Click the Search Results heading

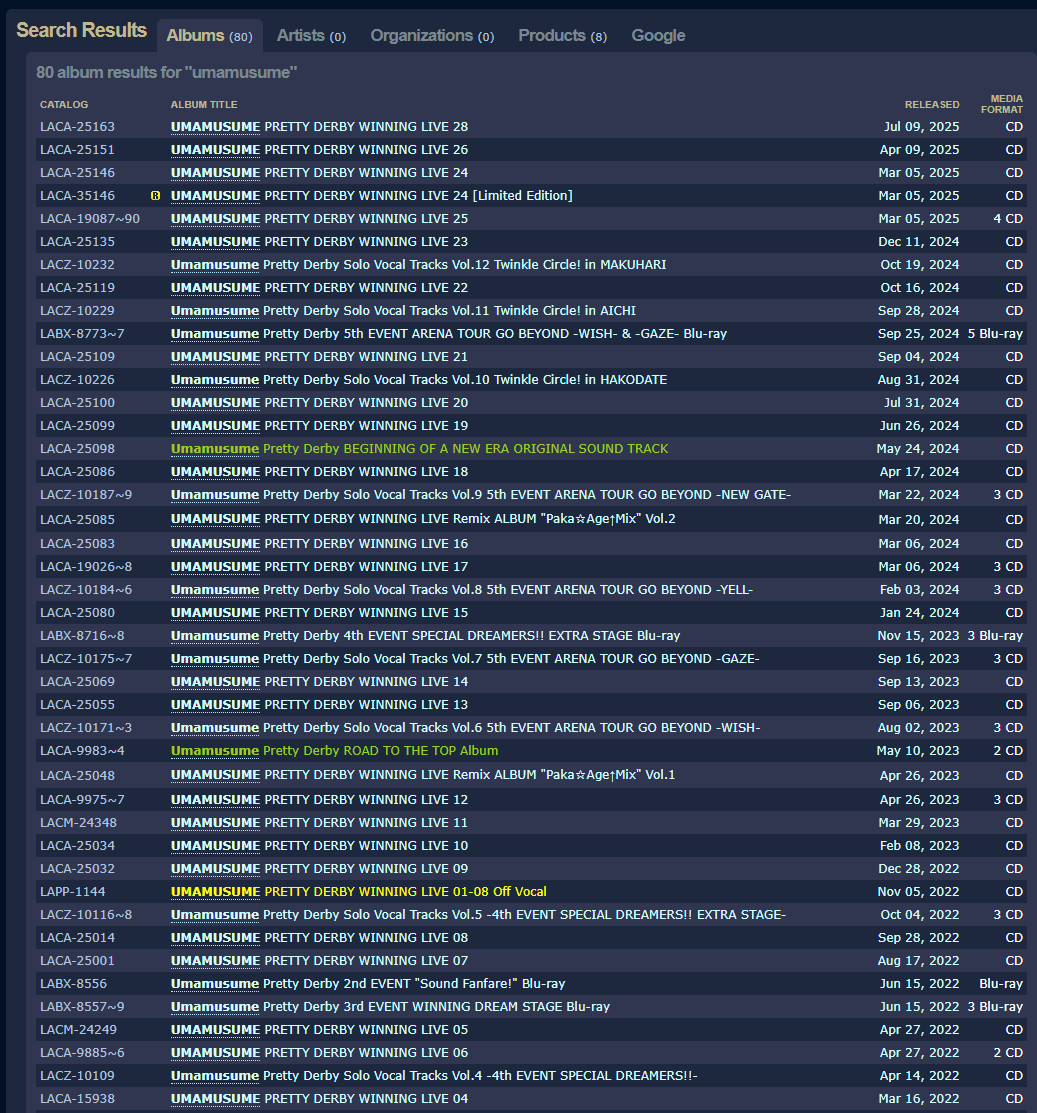pos(82,31)
